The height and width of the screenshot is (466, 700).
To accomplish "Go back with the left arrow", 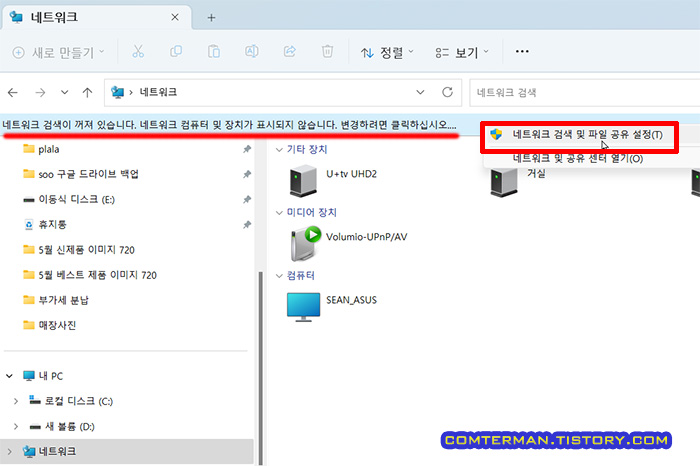I will (13, 92).
